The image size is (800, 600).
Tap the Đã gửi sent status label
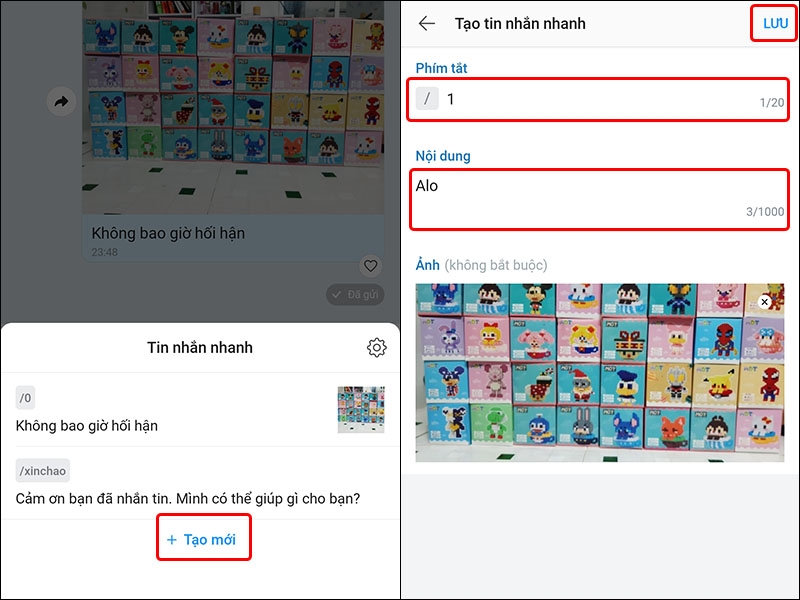click(355, 294)
